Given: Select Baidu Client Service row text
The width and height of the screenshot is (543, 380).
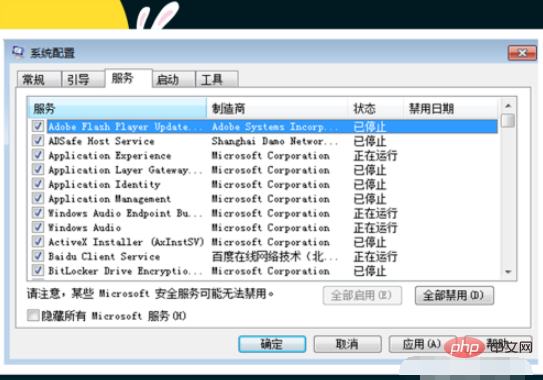Looking at the screenshot, I should point(104,257).
